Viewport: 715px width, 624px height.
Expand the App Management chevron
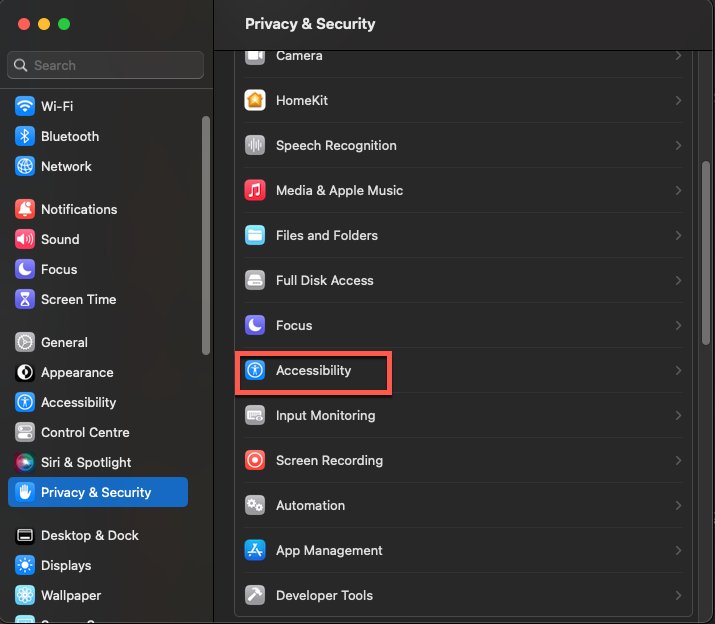(x=679, y=551)
